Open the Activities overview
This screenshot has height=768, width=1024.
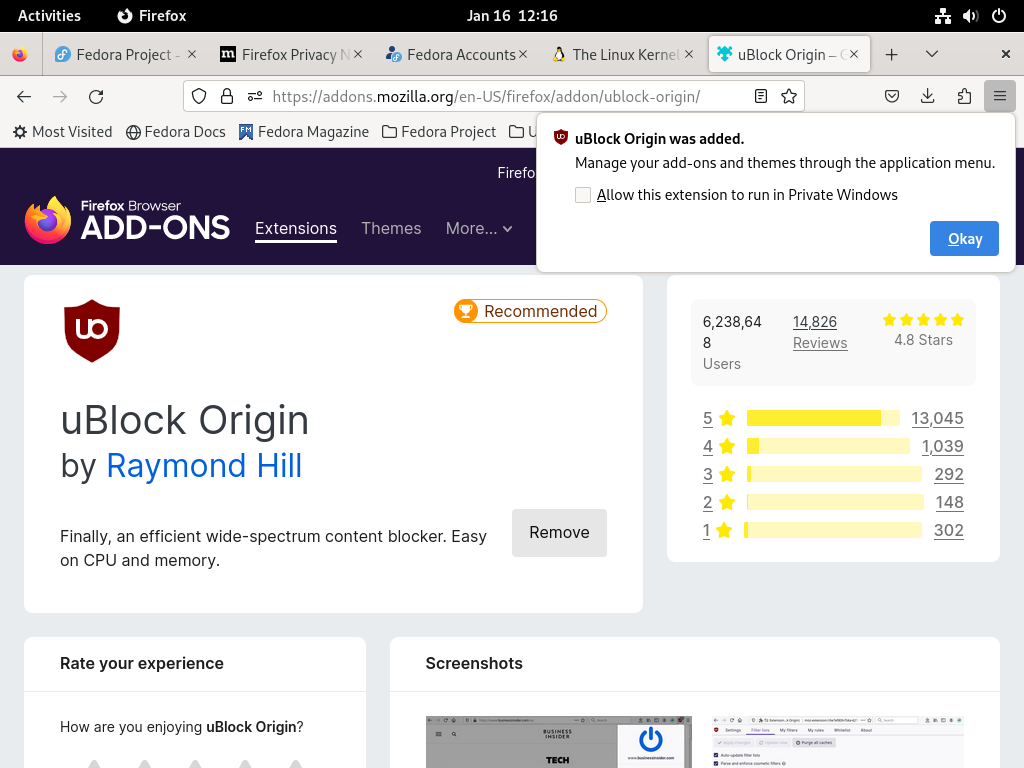pyautogui.click(x=49, y=16)
